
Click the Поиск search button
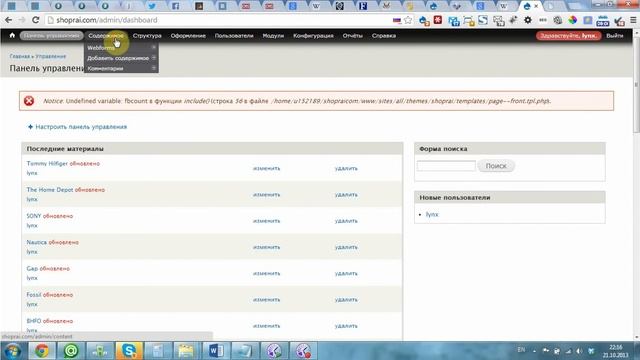click(x=496, y=166)
